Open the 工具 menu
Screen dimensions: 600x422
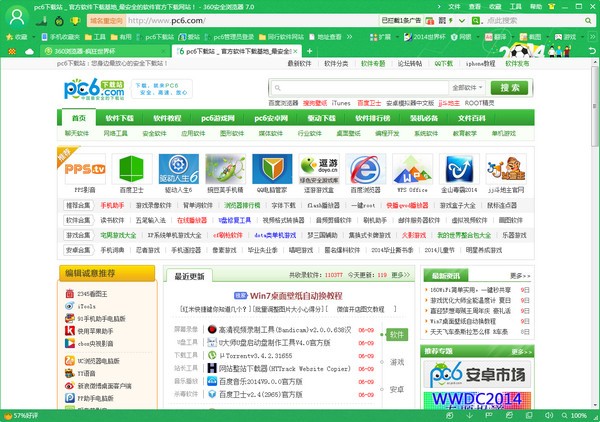coord(515,7)
